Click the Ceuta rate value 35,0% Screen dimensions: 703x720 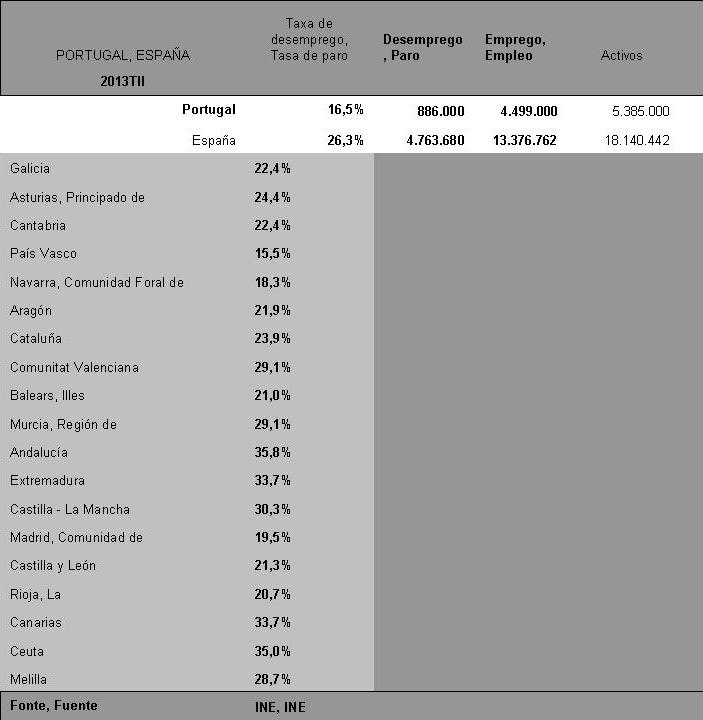272,651
